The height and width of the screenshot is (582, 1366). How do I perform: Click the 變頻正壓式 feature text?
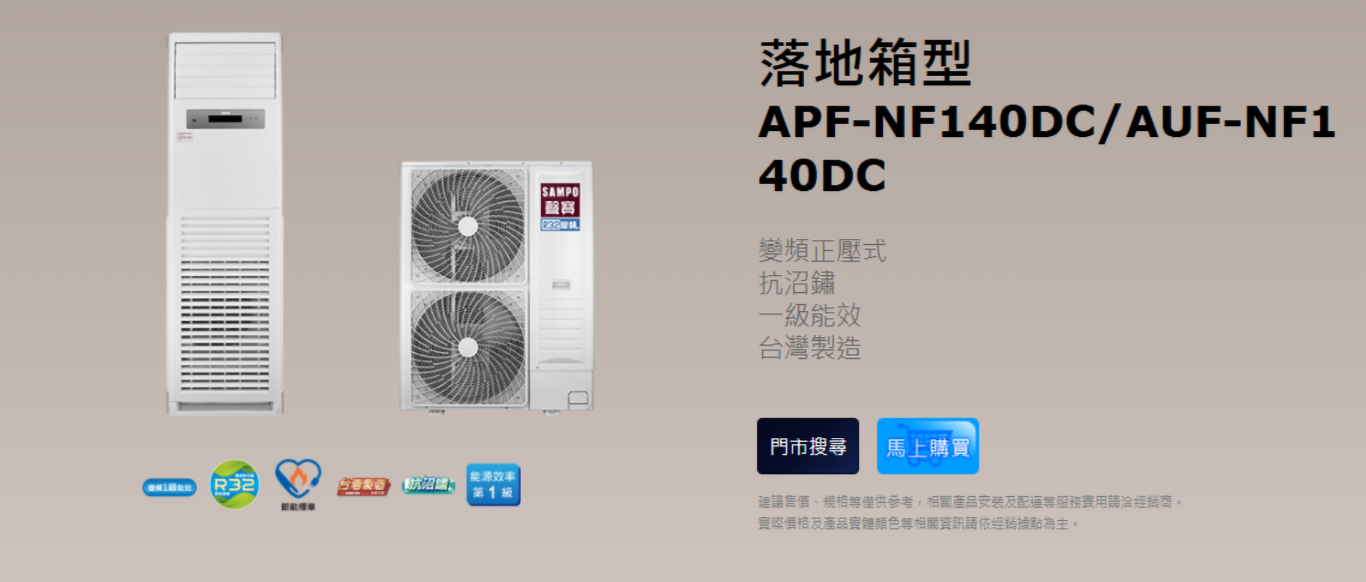click(x=822, y=251)
